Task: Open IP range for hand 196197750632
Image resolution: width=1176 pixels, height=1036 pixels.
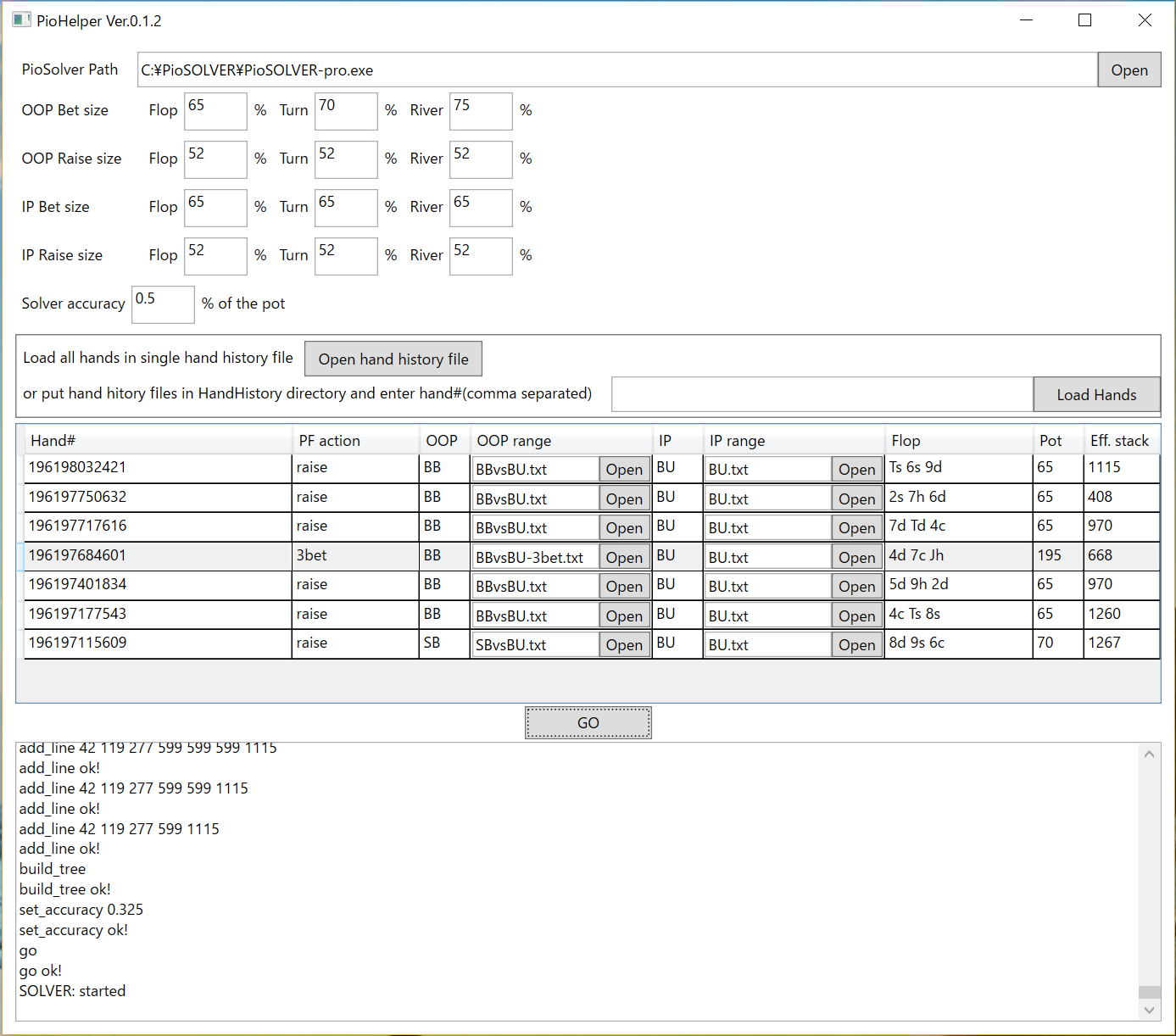Action: point(857,499)
